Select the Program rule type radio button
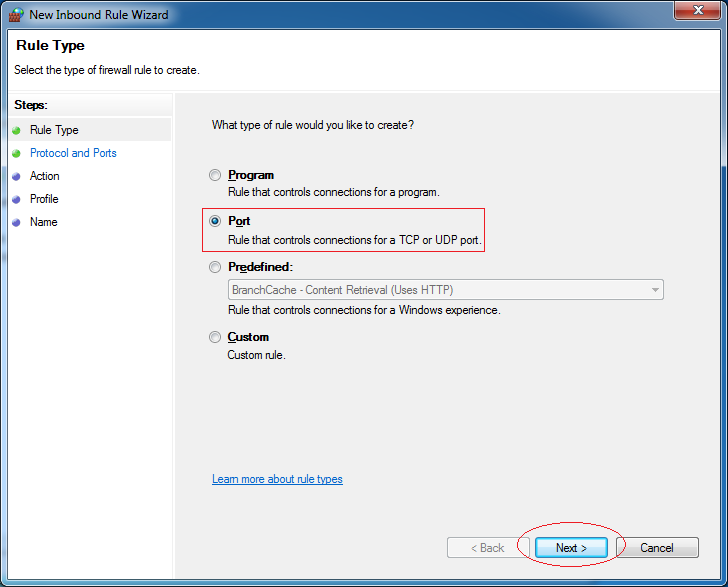This screenshot has height=587, width=728. [214, 175]
